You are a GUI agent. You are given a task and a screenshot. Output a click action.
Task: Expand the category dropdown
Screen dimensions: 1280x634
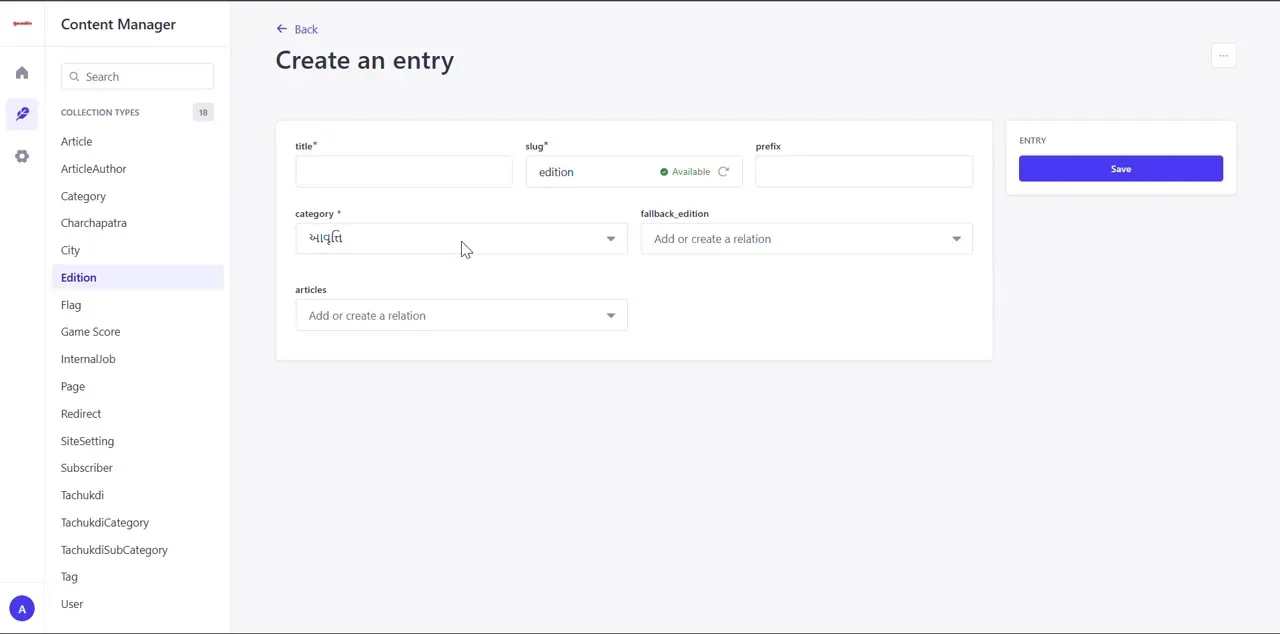[x=461, y=239]
